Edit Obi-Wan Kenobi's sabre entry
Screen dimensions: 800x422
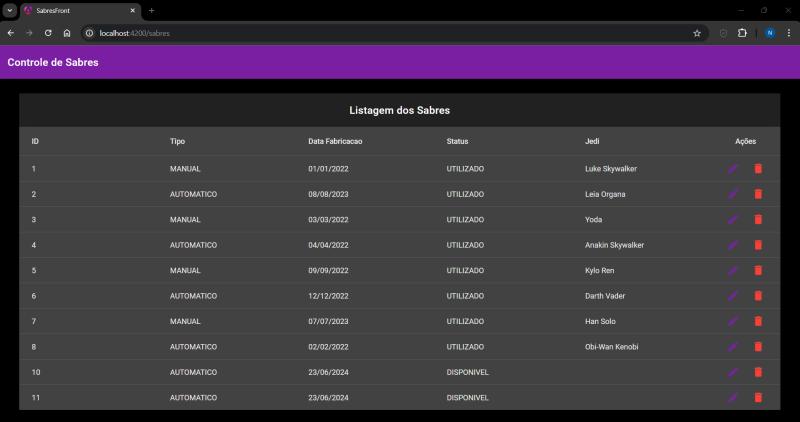click(x=733, y=347)
